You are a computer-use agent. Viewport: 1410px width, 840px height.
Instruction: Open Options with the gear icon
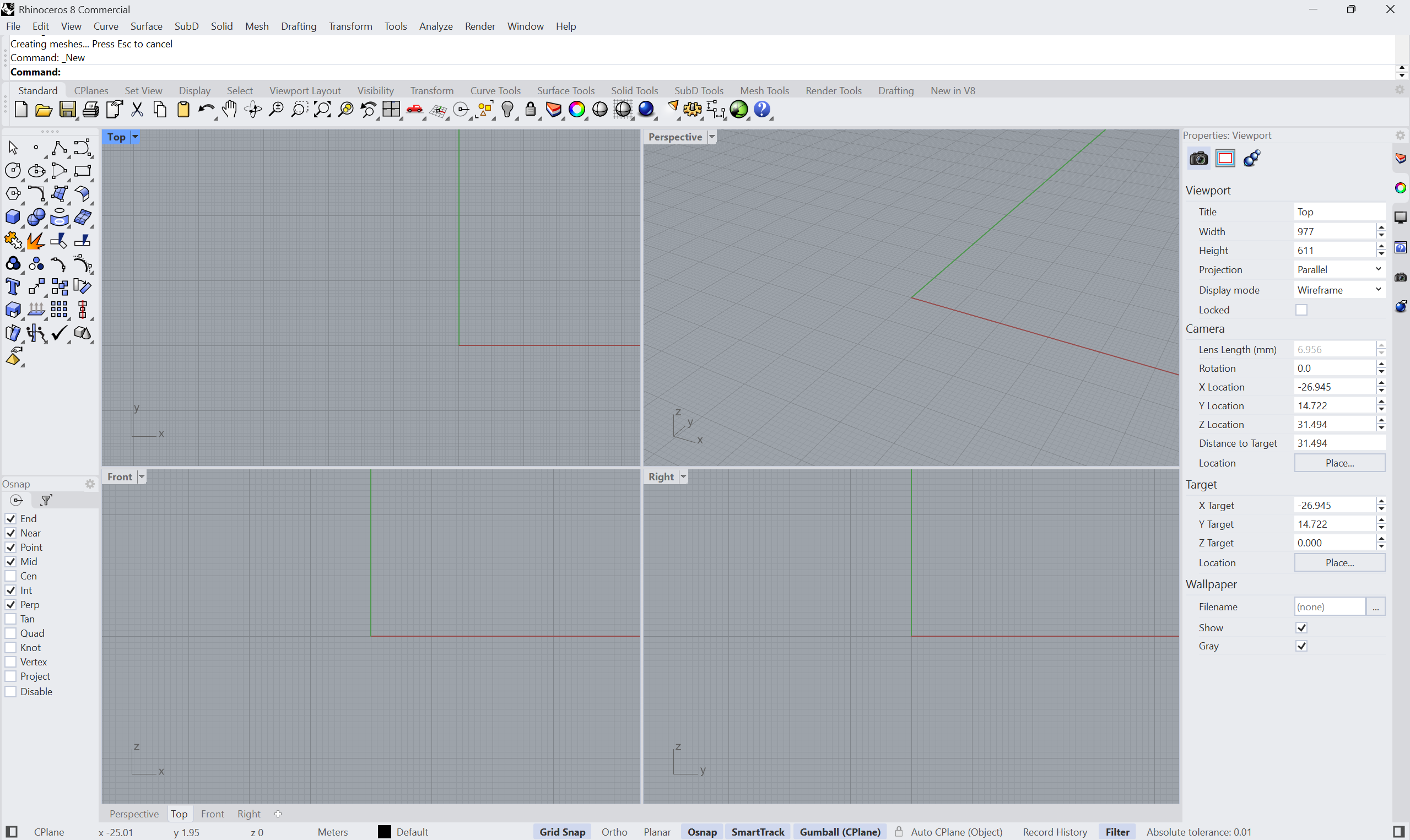click(x=692, y=110)
